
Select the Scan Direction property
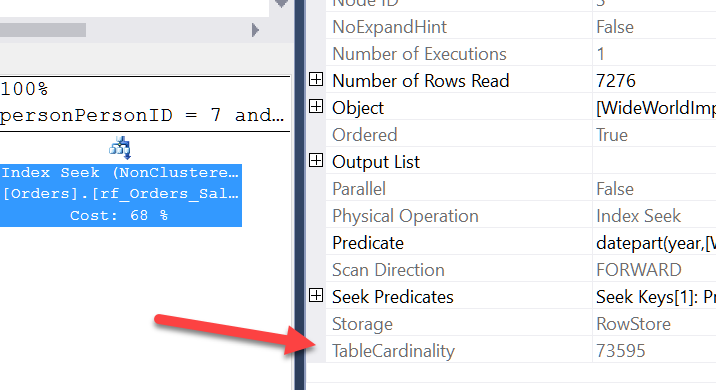point(521,270)
